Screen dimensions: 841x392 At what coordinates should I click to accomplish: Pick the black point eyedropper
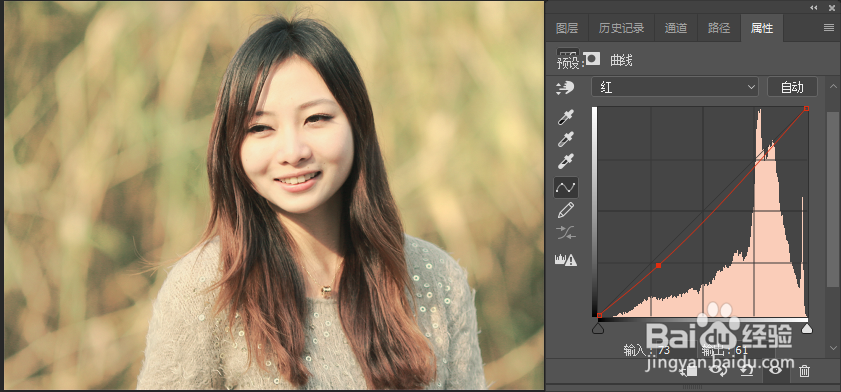point(565,118)
